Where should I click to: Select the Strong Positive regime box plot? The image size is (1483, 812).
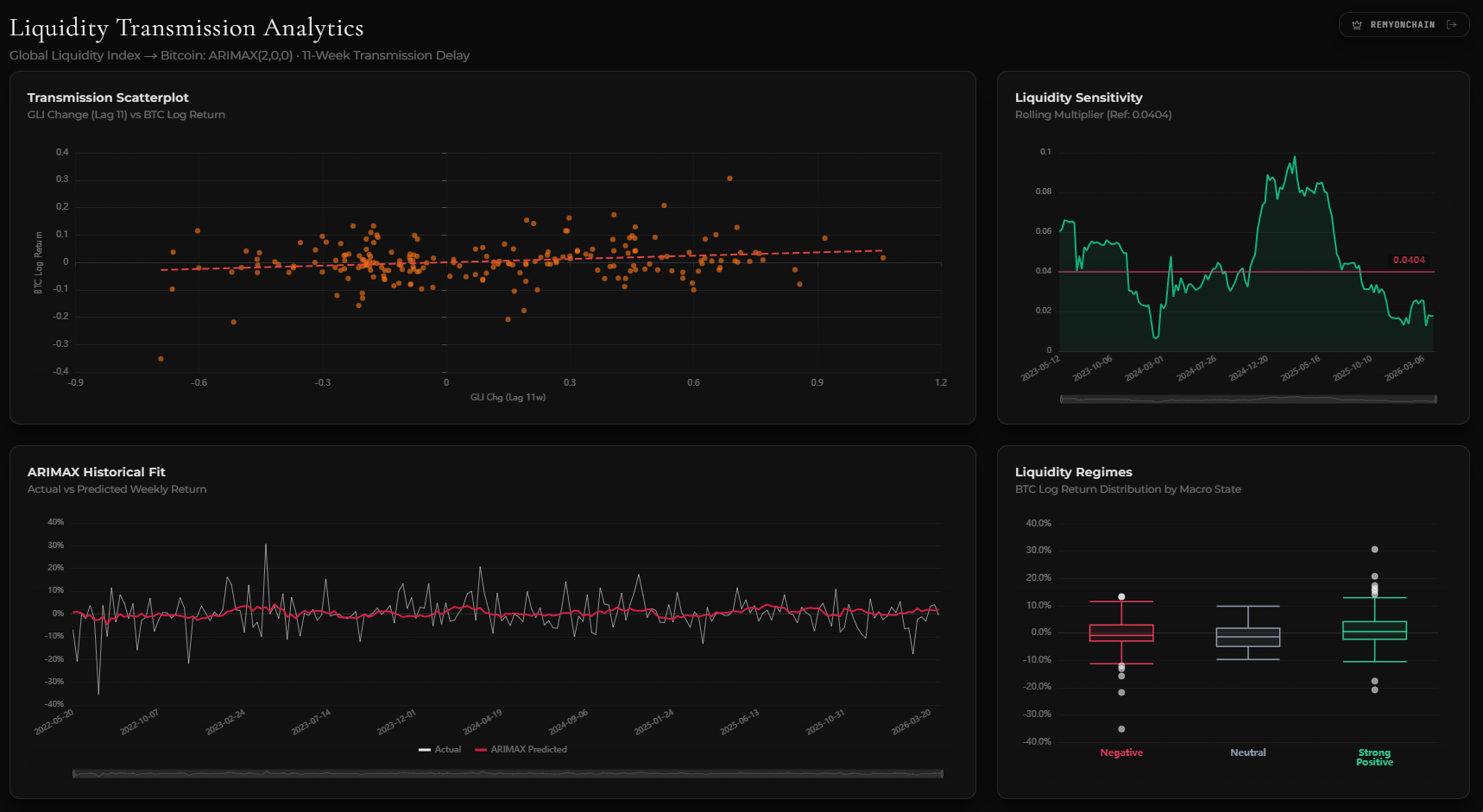click(1374, 631)
